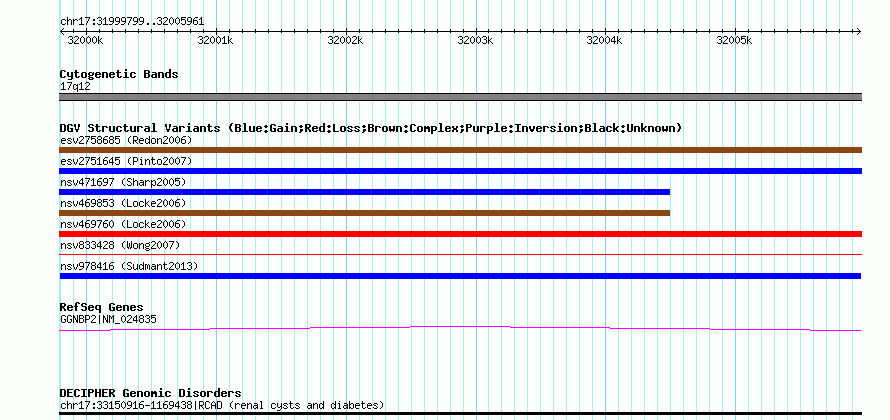The image size is (890, 420).
Task: Open the nsv469760 (Locke2006) variant label
Action: click(x=123, y=224)
